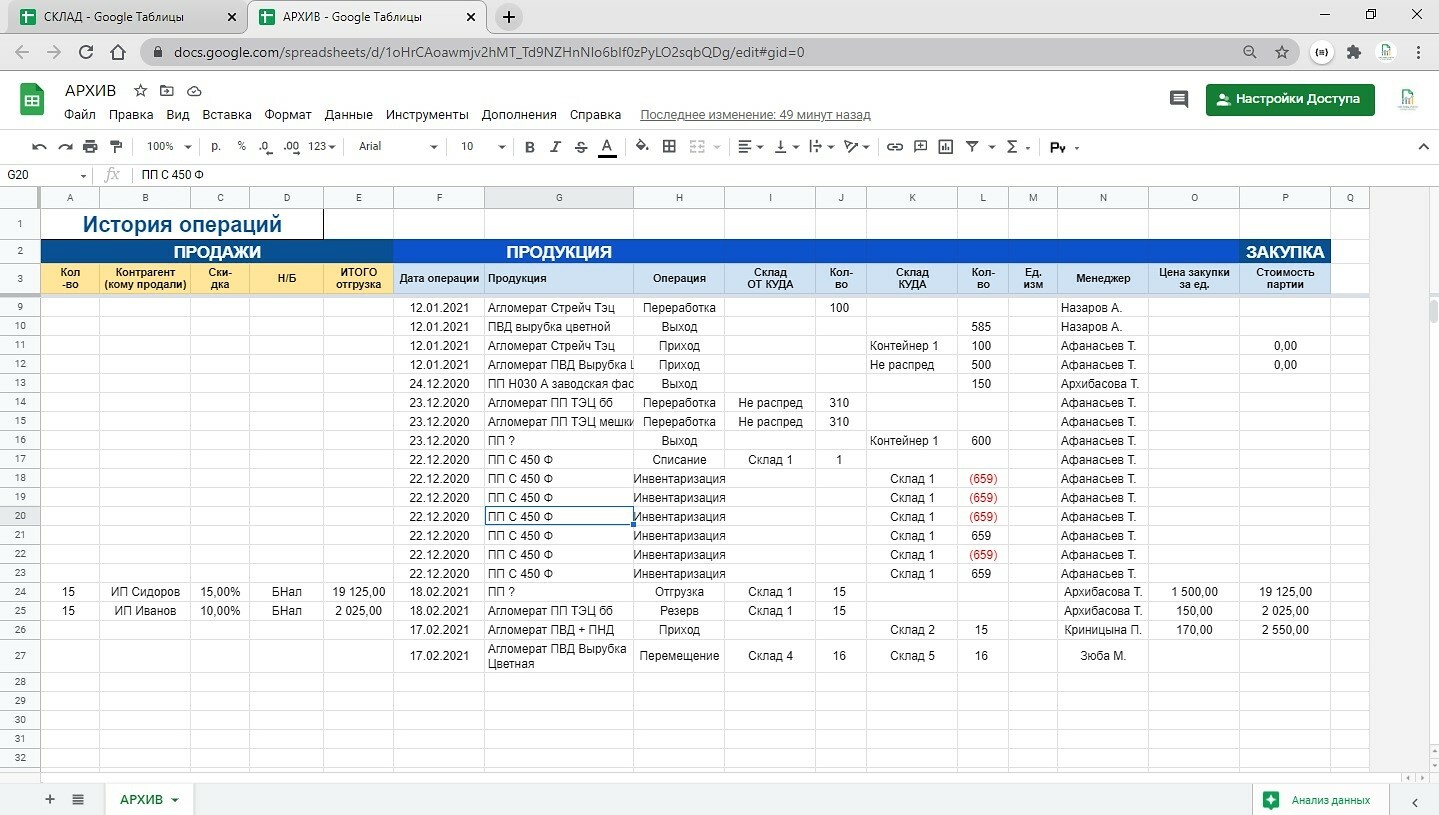Open the Дополнения menu
This screenshot has height=815, width=1439.
click(x=519, y=115)
